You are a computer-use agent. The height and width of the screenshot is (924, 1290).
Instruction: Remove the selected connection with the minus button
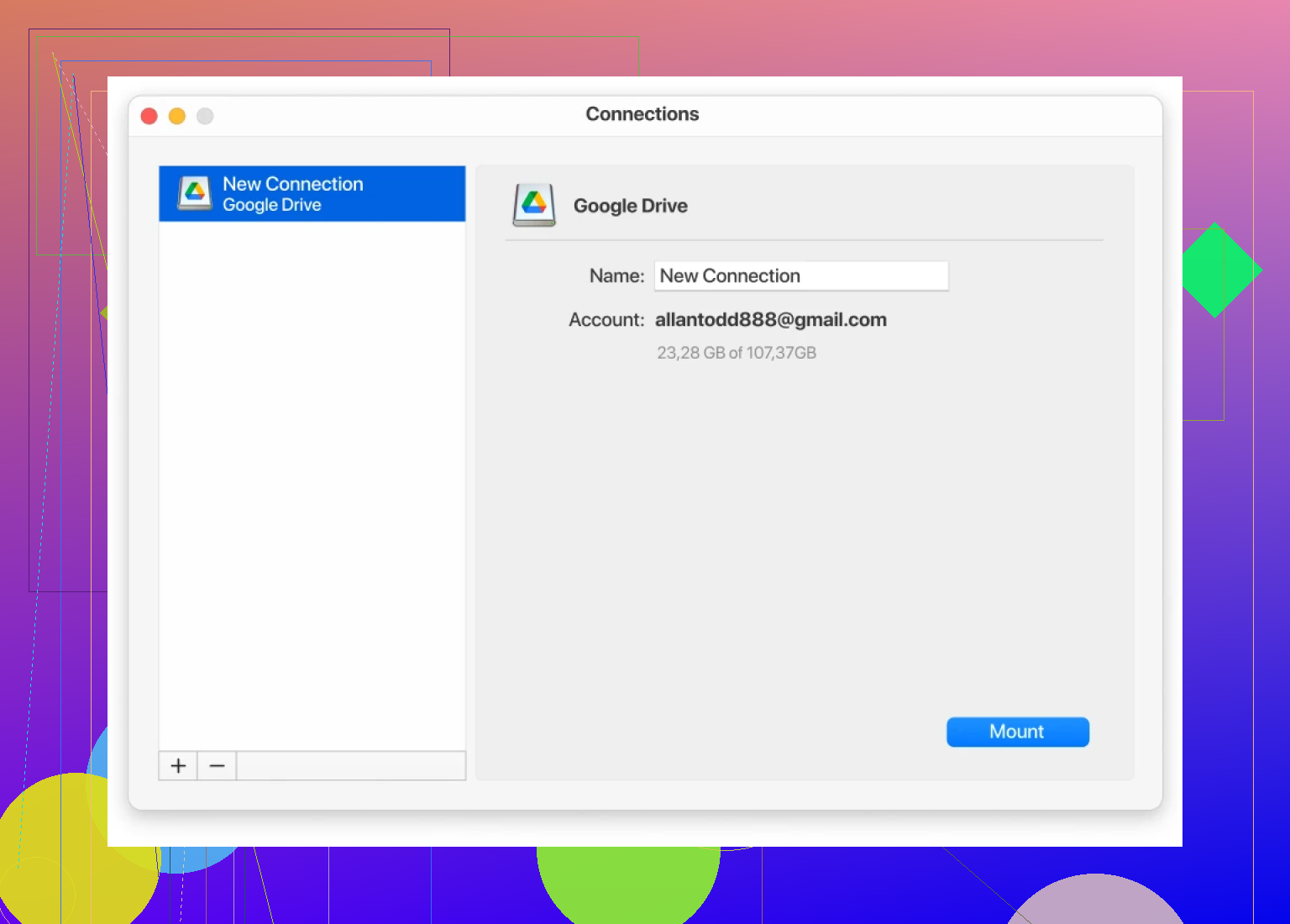tap(217, 765)
